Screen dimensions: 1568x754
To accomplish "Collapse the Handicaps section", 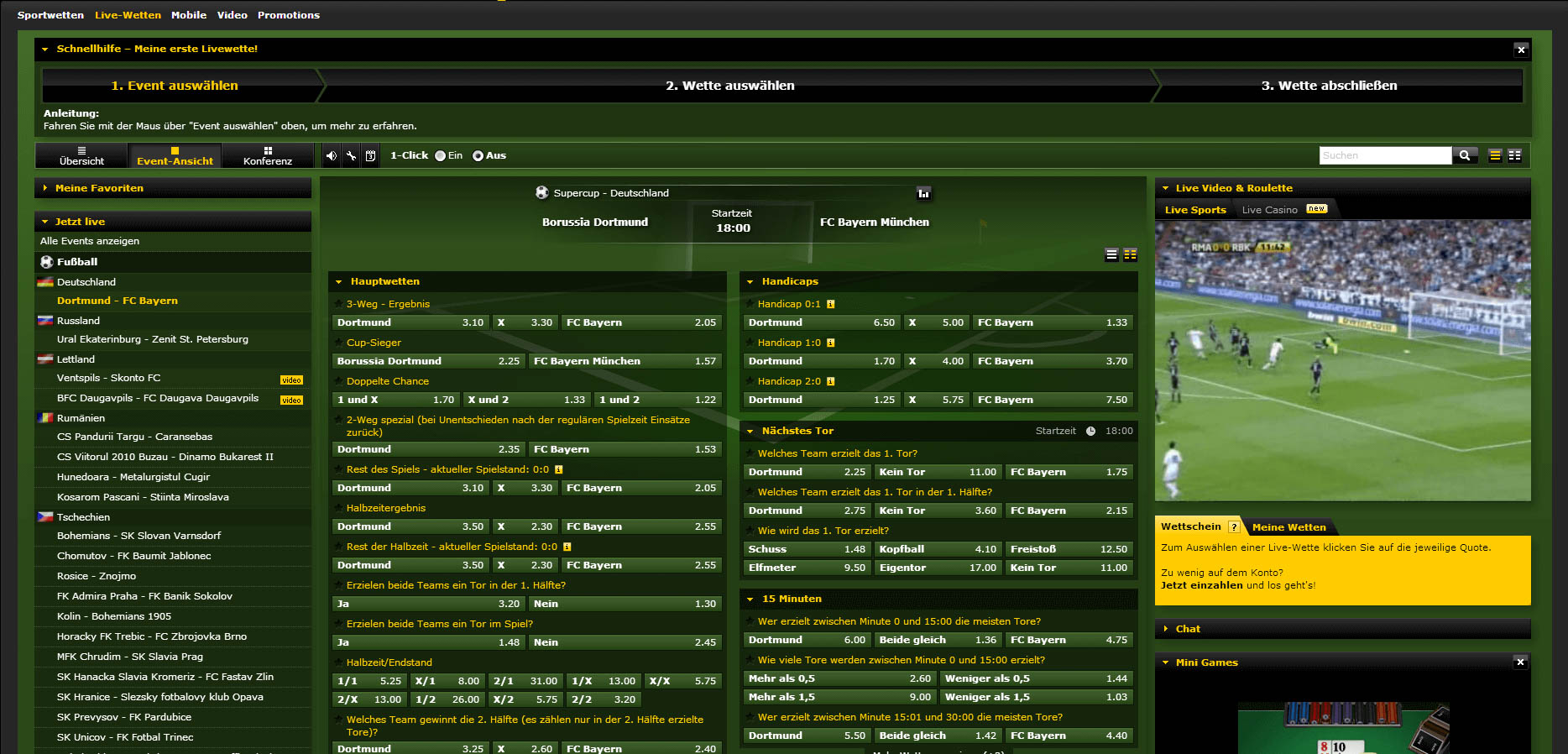I will tap(750, 282).
